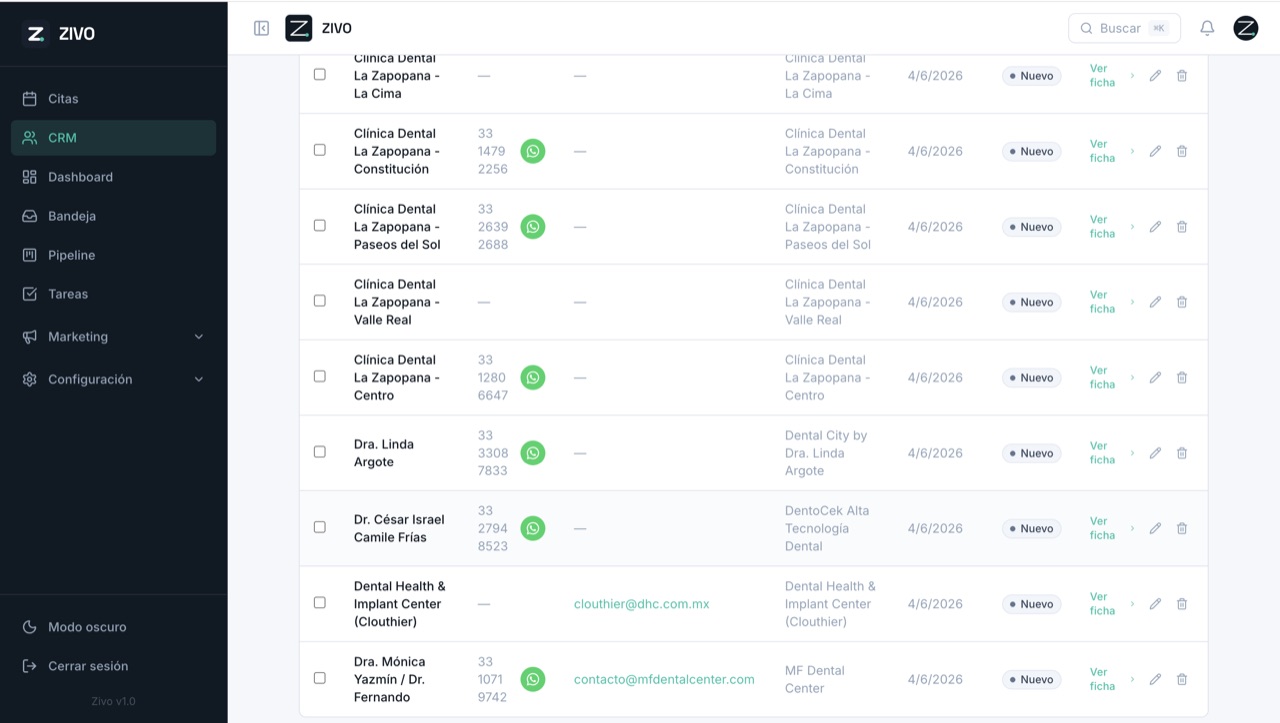Email clouthier@dhc.com.mx link
The image size is (1280, 723).
[x=642, y=604]
